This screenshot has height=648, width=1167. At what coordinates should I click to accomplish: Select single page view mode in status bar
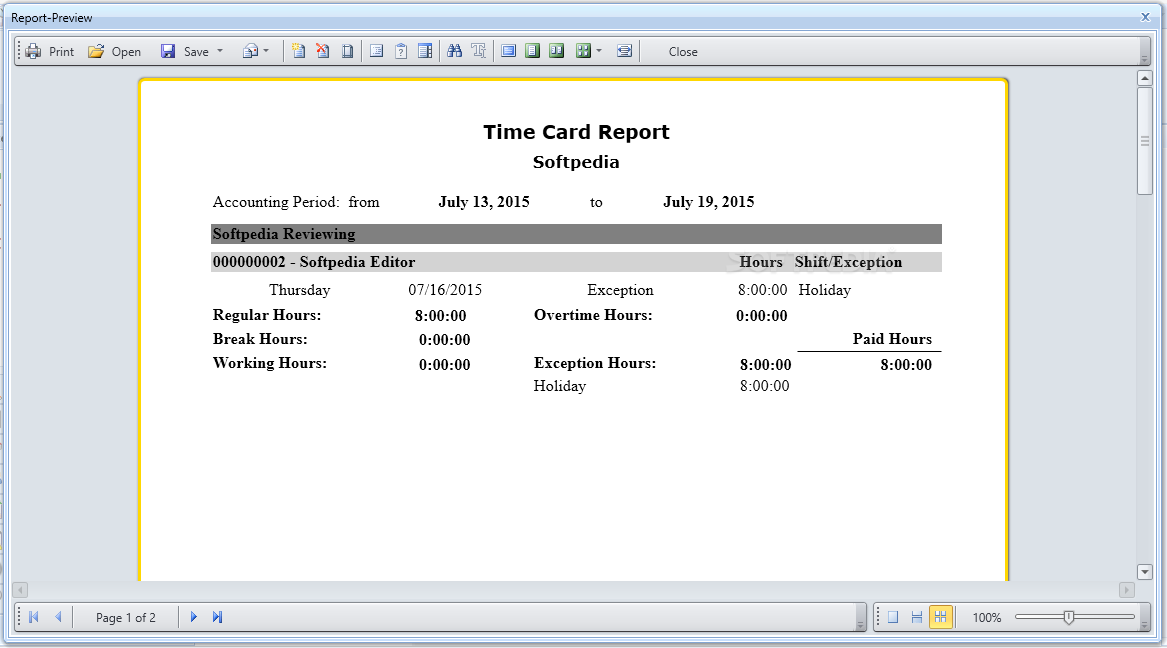pos(893,617)
